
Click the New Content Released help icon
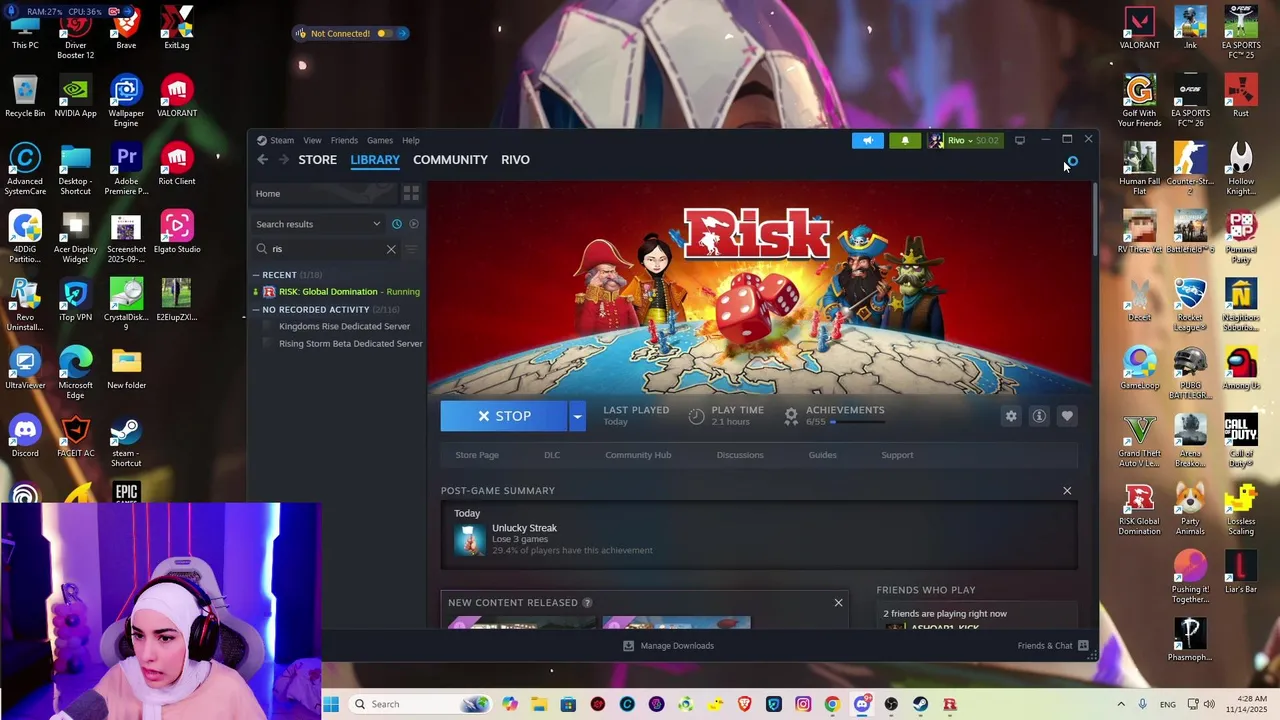587,602
